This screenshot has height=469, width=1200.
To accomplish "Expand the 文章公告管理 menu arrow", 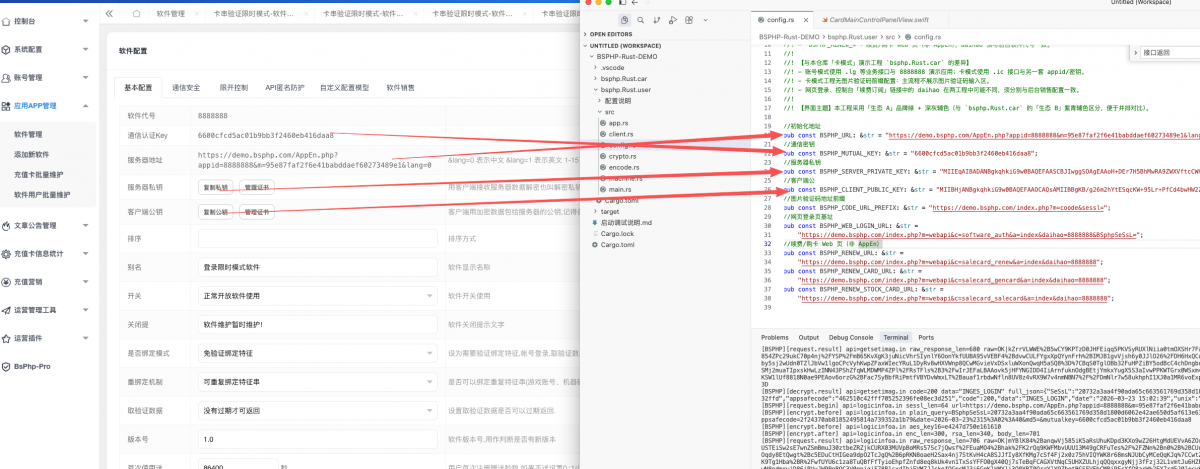I will tap(84, 226).
